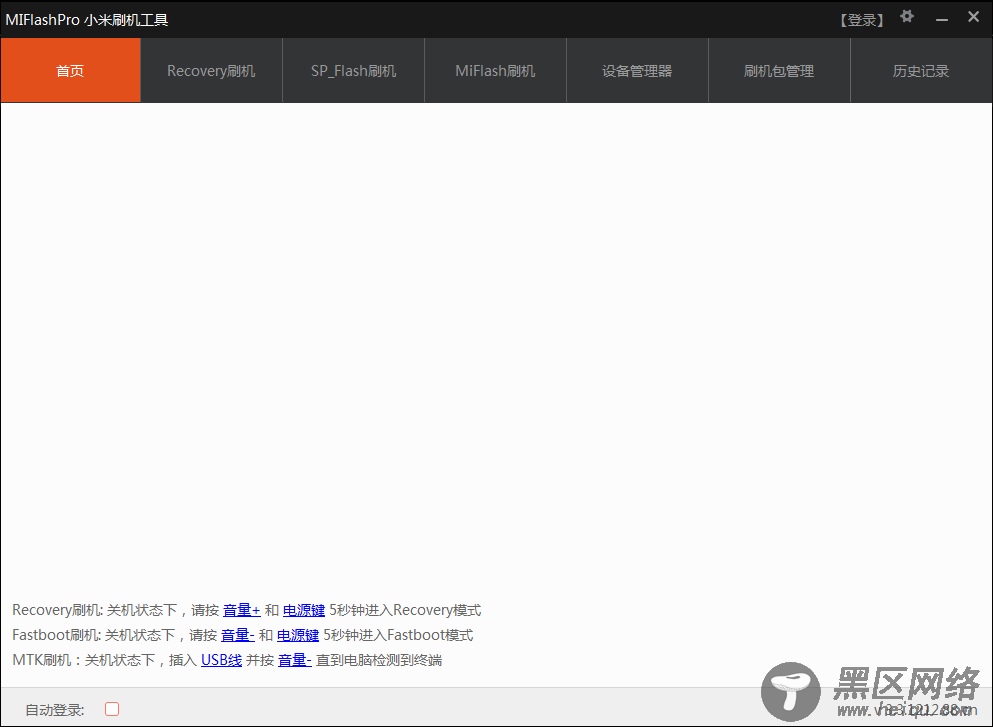Enable the 自动登录 checkbox
The image size is (993, 727).
pyautogui.click(x=112, y=709)
